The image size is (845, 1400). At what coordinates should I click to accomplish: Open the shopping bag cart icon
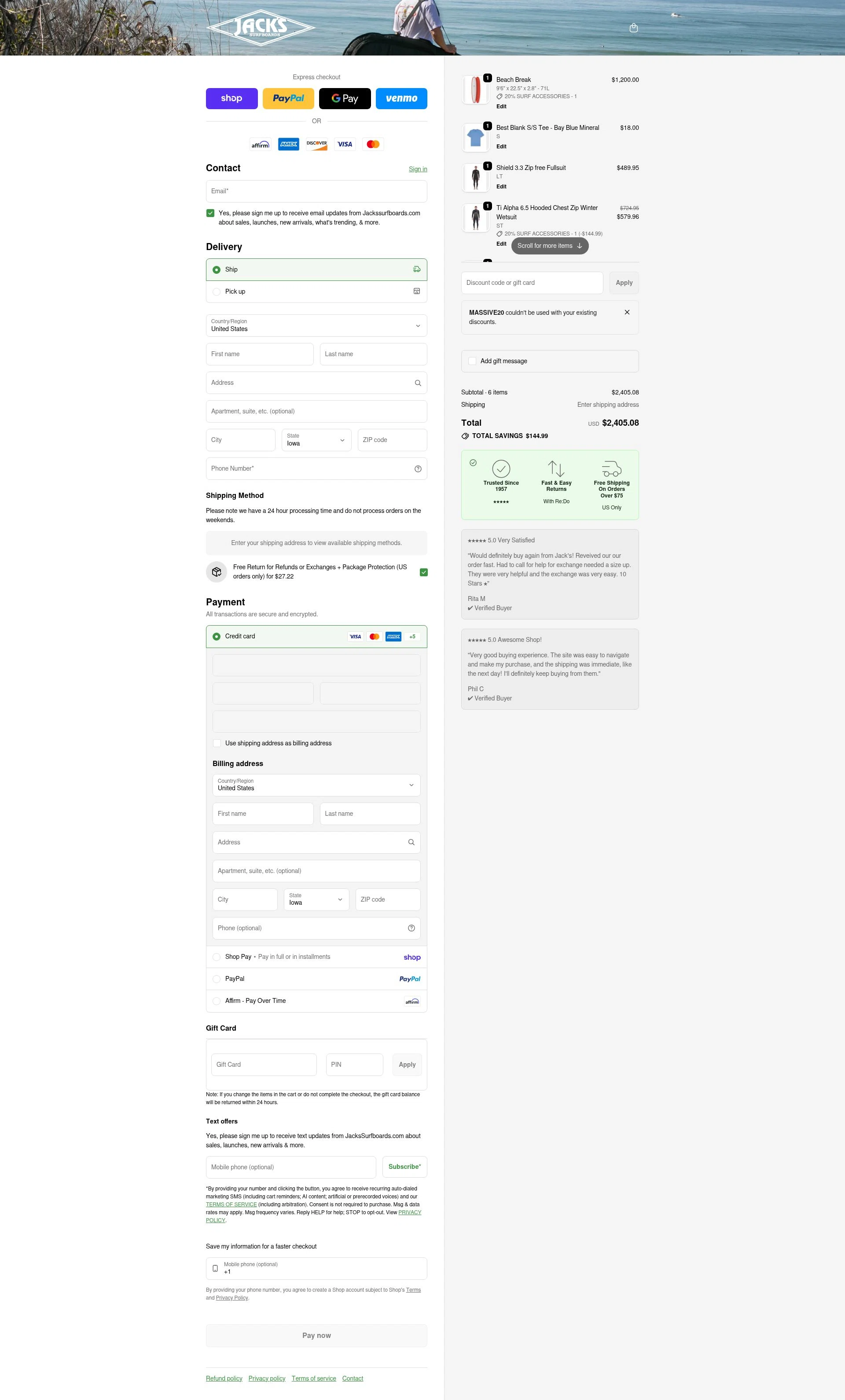coord(633,28)
